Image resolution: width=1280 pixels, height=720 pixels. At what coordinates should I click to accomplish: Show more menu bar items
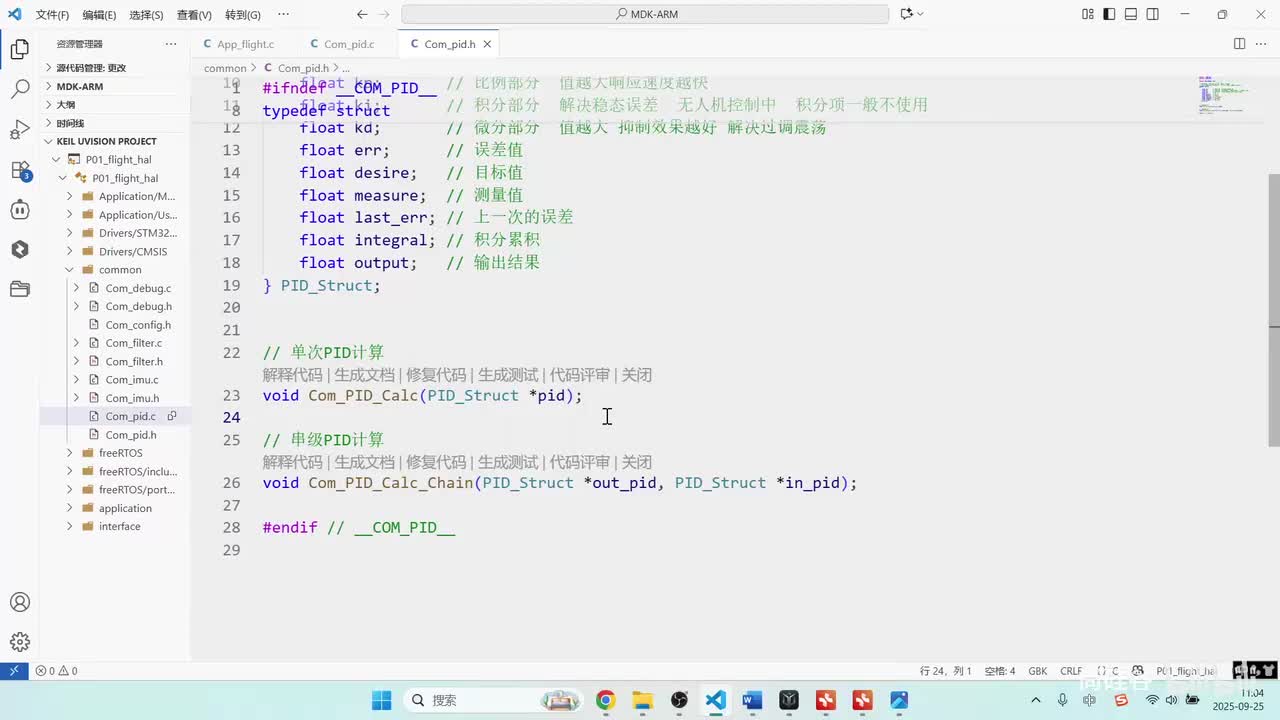point(283,15)
